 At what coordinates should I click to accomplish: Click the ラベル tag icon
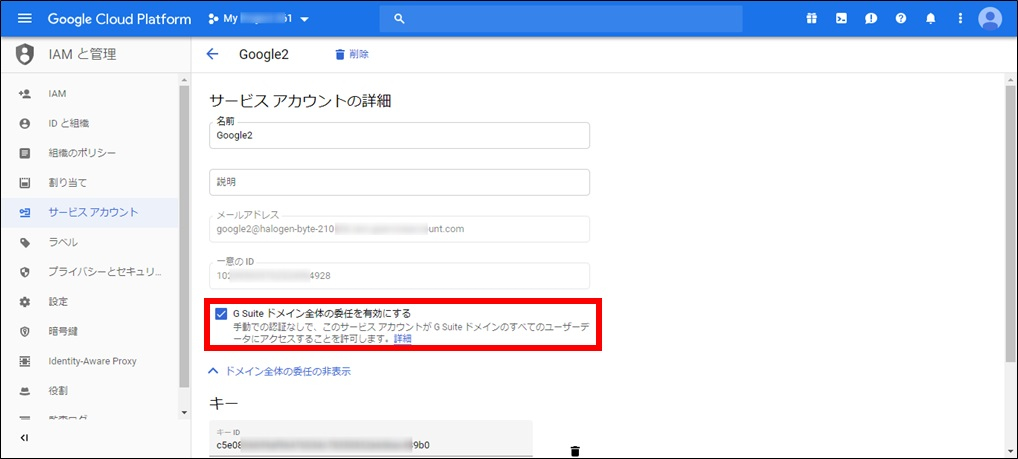(25, 242)
